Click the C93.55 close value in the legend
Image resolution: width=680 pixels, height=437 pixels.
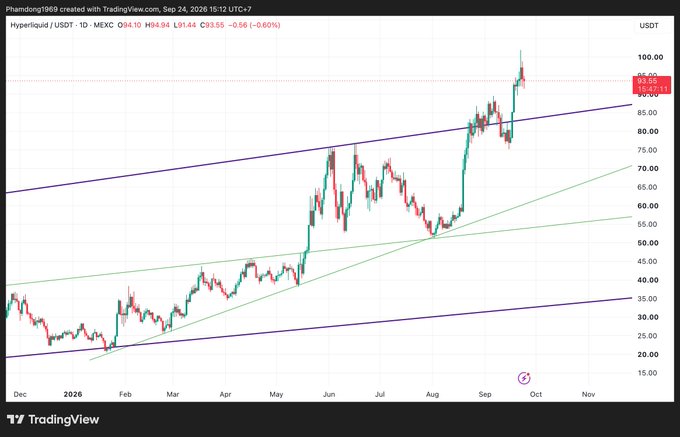click(x=212, y=26)
